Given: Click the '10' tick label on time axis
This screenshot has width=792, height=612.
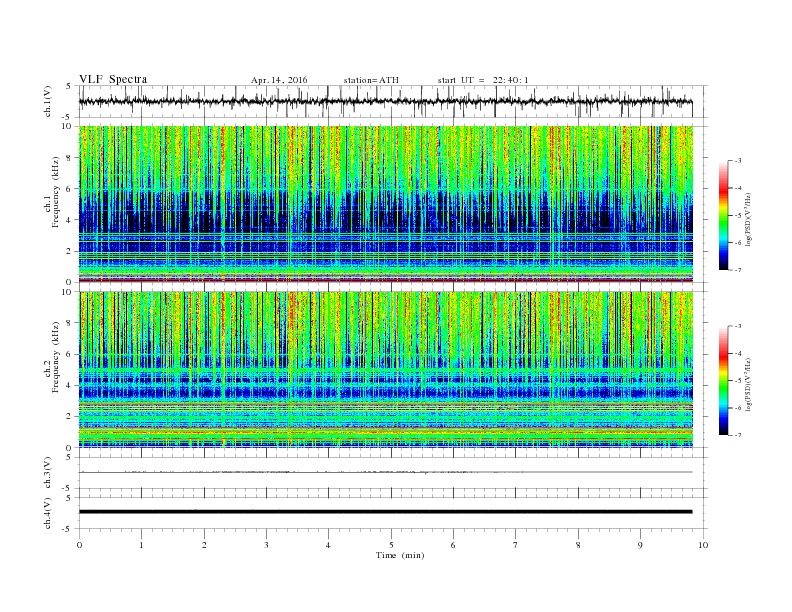Looking at the screenshot, I should point(703,545).
